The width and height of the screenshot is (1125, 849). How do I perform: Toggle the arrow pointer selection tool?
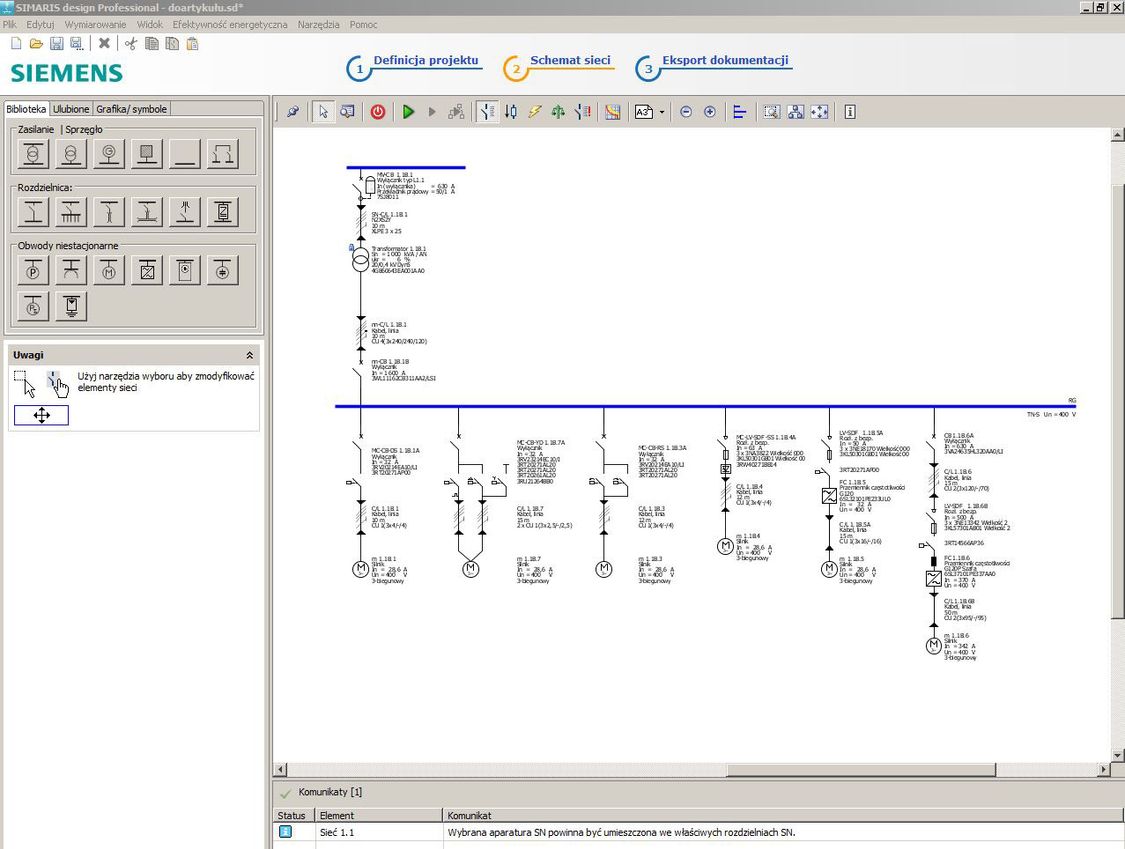click(x=324, y=112)
